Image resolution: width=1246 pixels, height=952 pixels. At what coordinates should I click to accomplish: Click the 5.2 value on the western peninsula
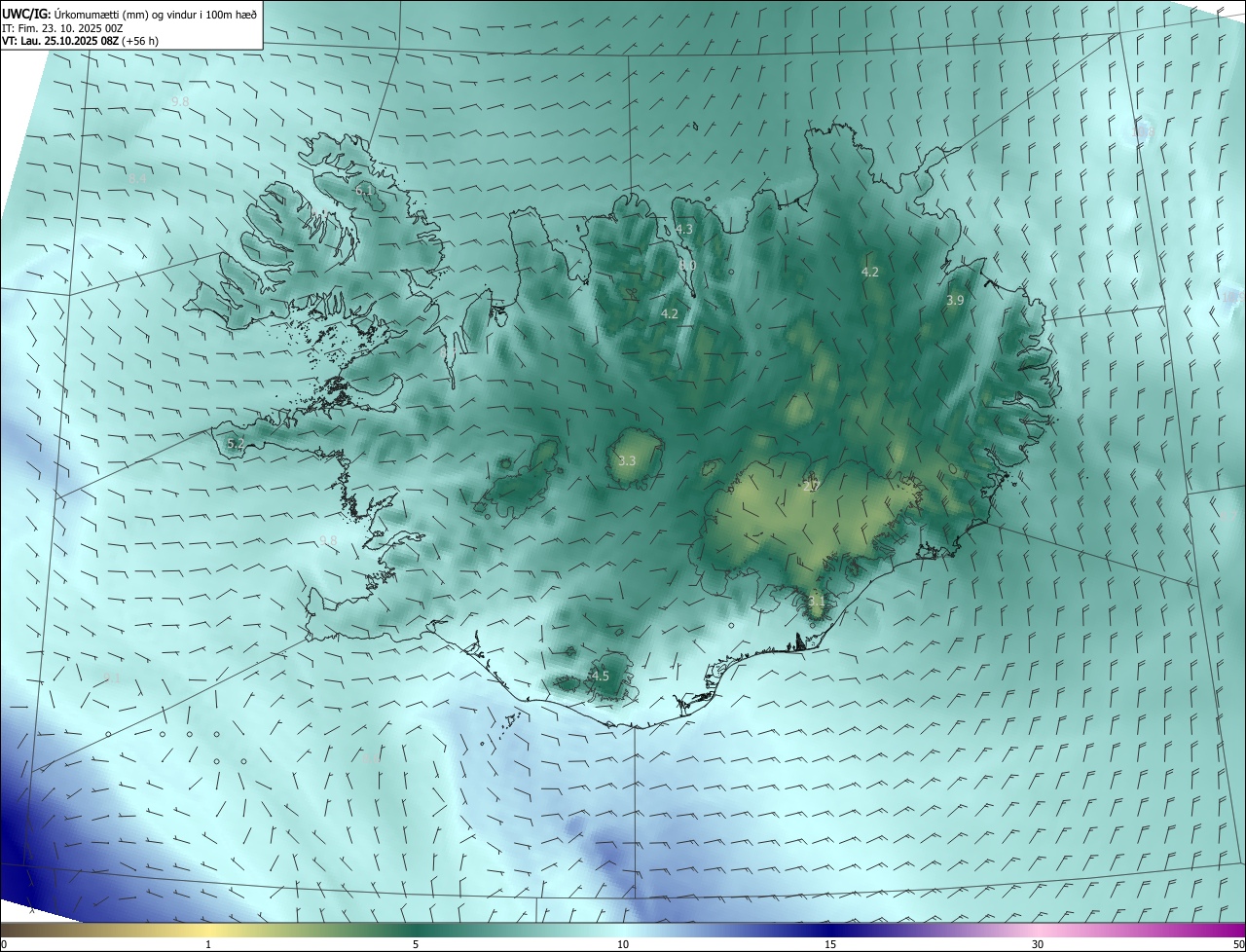point(236,443)
